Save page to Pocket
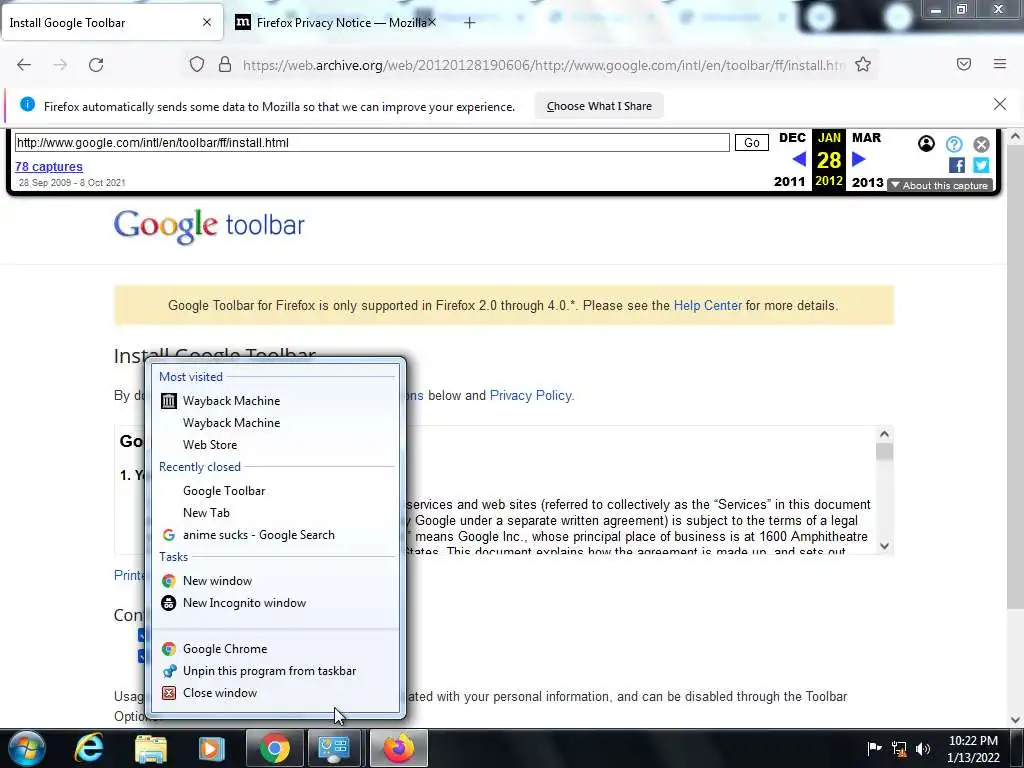This screenshot has height=768, width=1024. pyautogui.click(x=963, y=64)
